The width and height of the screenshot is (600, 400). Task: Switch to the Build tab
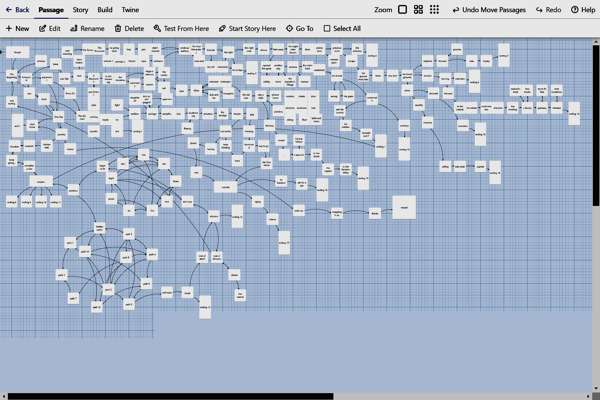point(105,9)
